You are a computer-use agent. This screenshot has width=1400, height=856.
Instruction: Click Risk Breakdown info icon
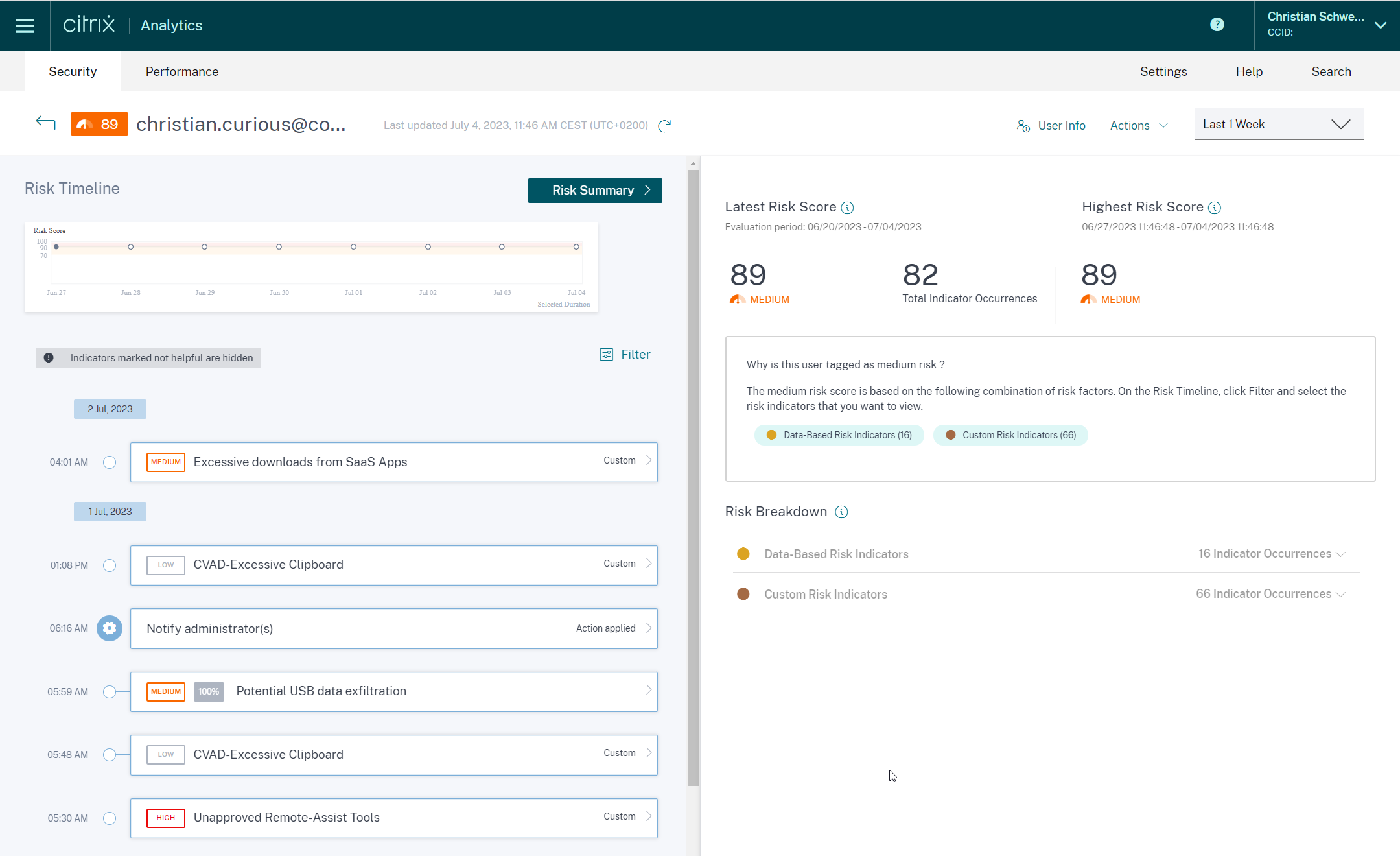(x=841, y=512)
